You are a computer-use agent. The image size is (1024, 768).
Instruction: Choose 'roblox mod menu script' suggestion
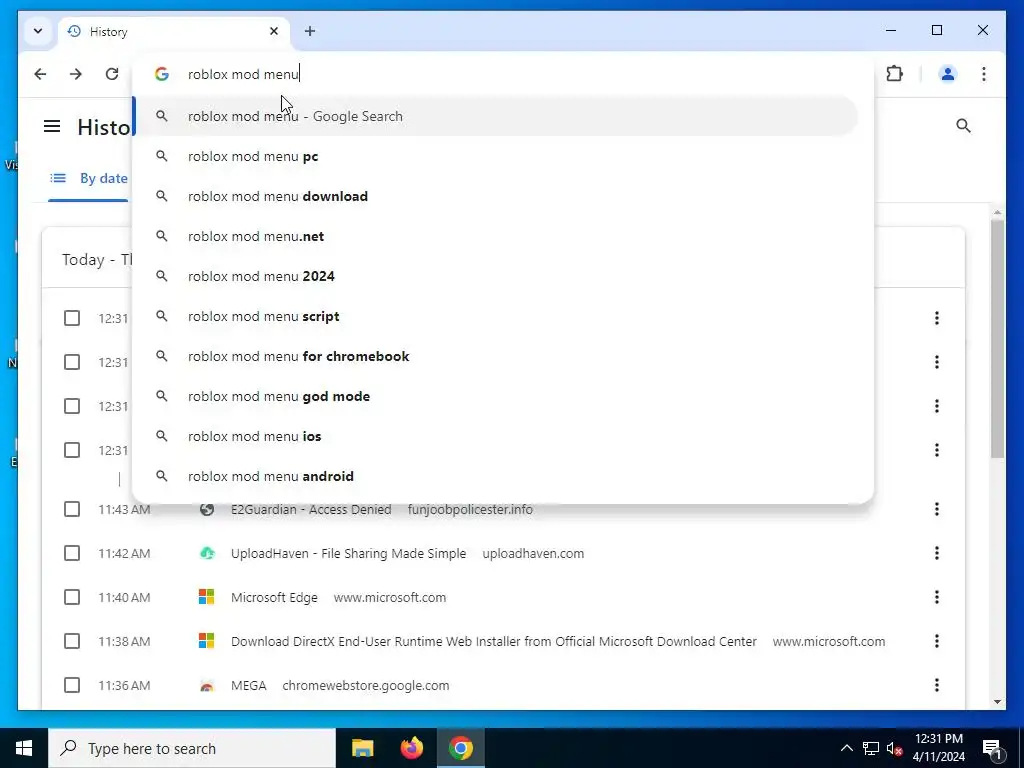(x=496, y=316)
